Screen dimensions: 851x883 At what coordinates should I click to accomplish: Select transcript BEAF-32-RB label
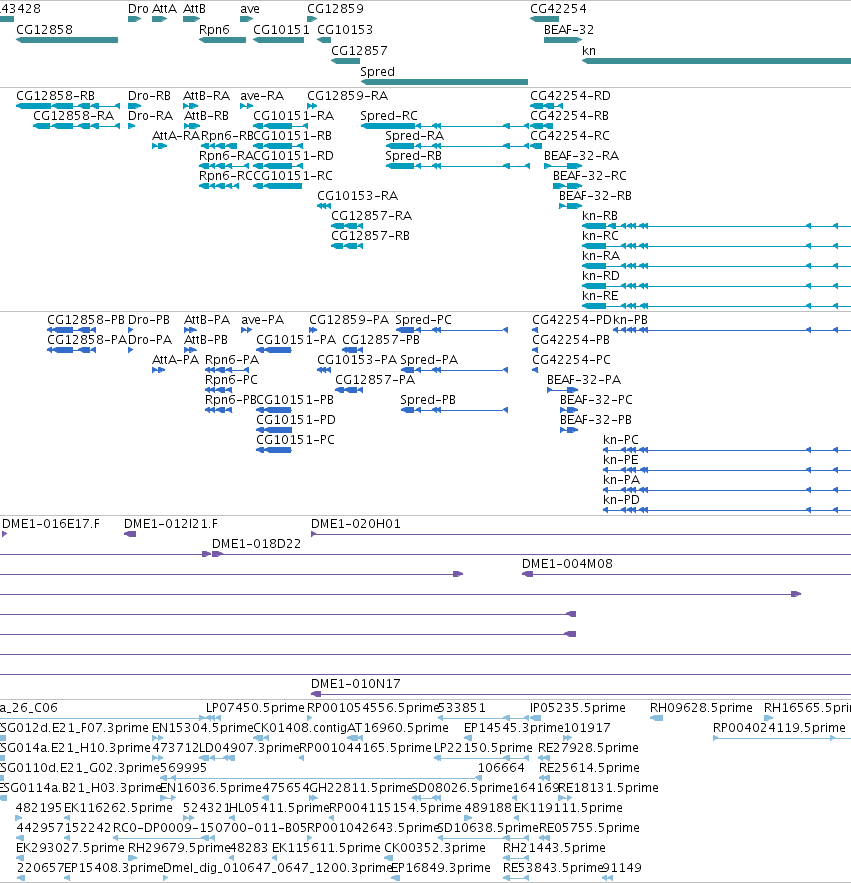point(595,196)
